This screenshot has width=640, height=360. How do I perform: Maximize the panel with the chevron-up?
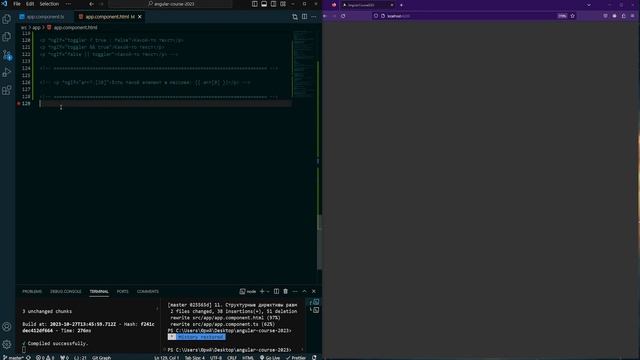point(304,291)
